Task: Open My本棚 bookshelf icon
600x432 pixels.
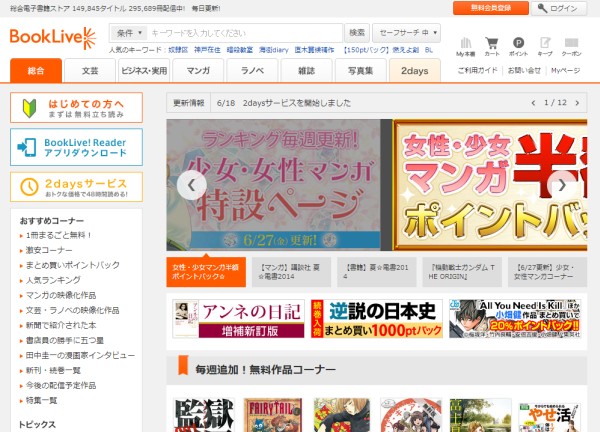Action: 465,45
